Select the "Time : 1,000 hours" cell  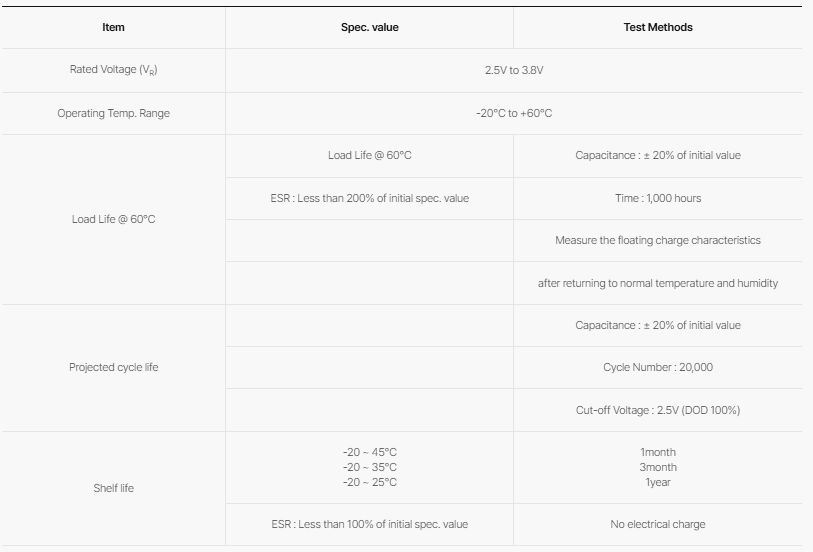657,198
